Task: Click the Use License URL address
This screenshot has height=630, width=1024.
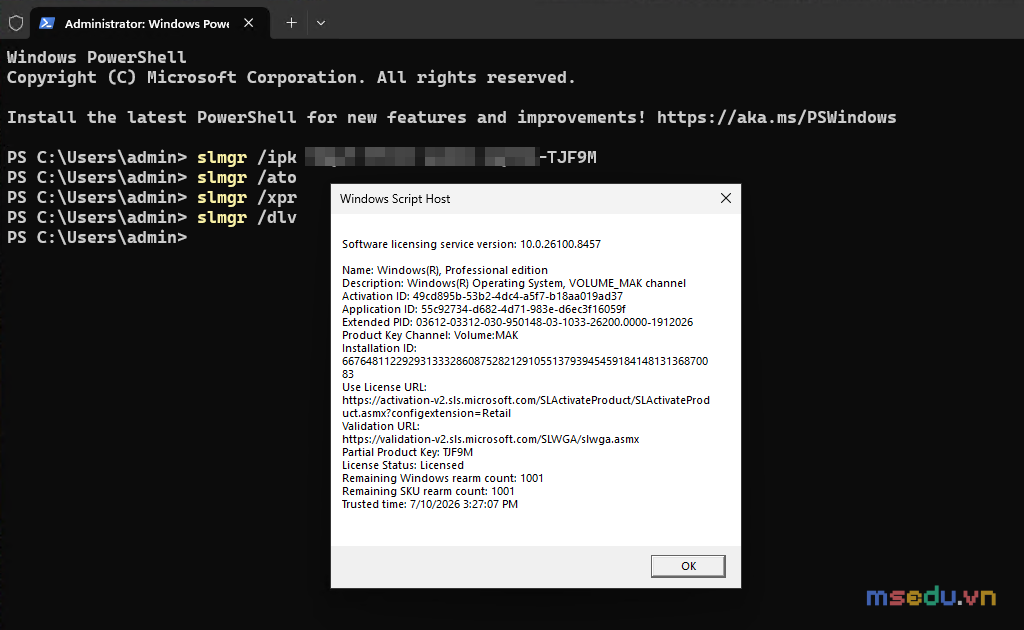Action: [526, 407]
